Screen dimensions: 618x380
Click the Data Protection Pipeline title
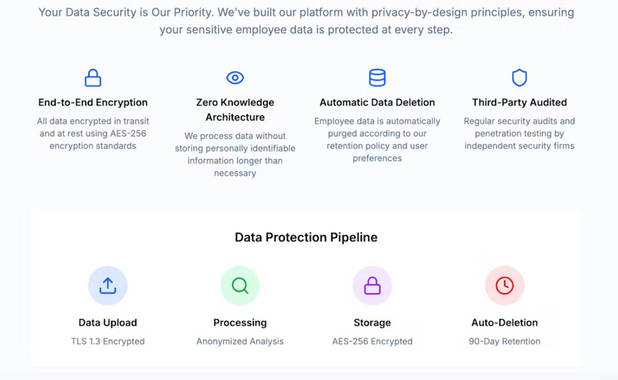click(x=306, y=237)
